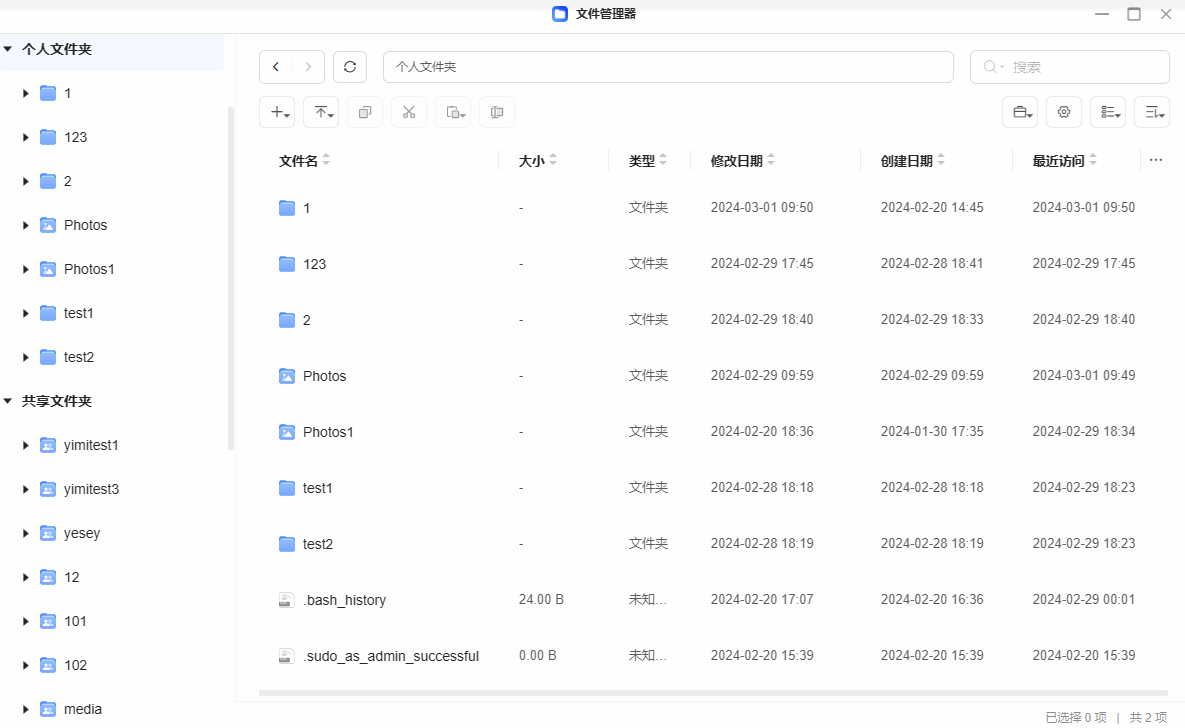Click the horizontal scrollbar below file list
1185x728 pixels.
pos(713,692)
